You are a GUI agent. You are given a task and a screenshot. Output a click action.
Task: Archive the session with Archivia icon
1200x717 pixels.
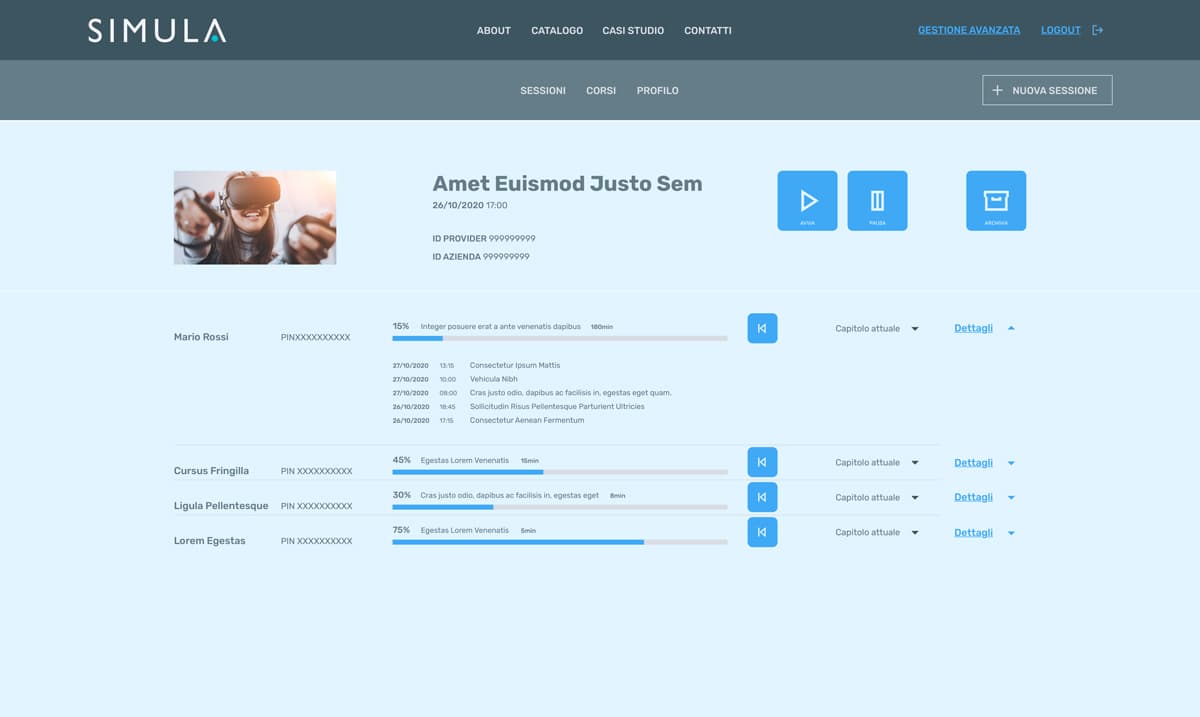(996, 201)
